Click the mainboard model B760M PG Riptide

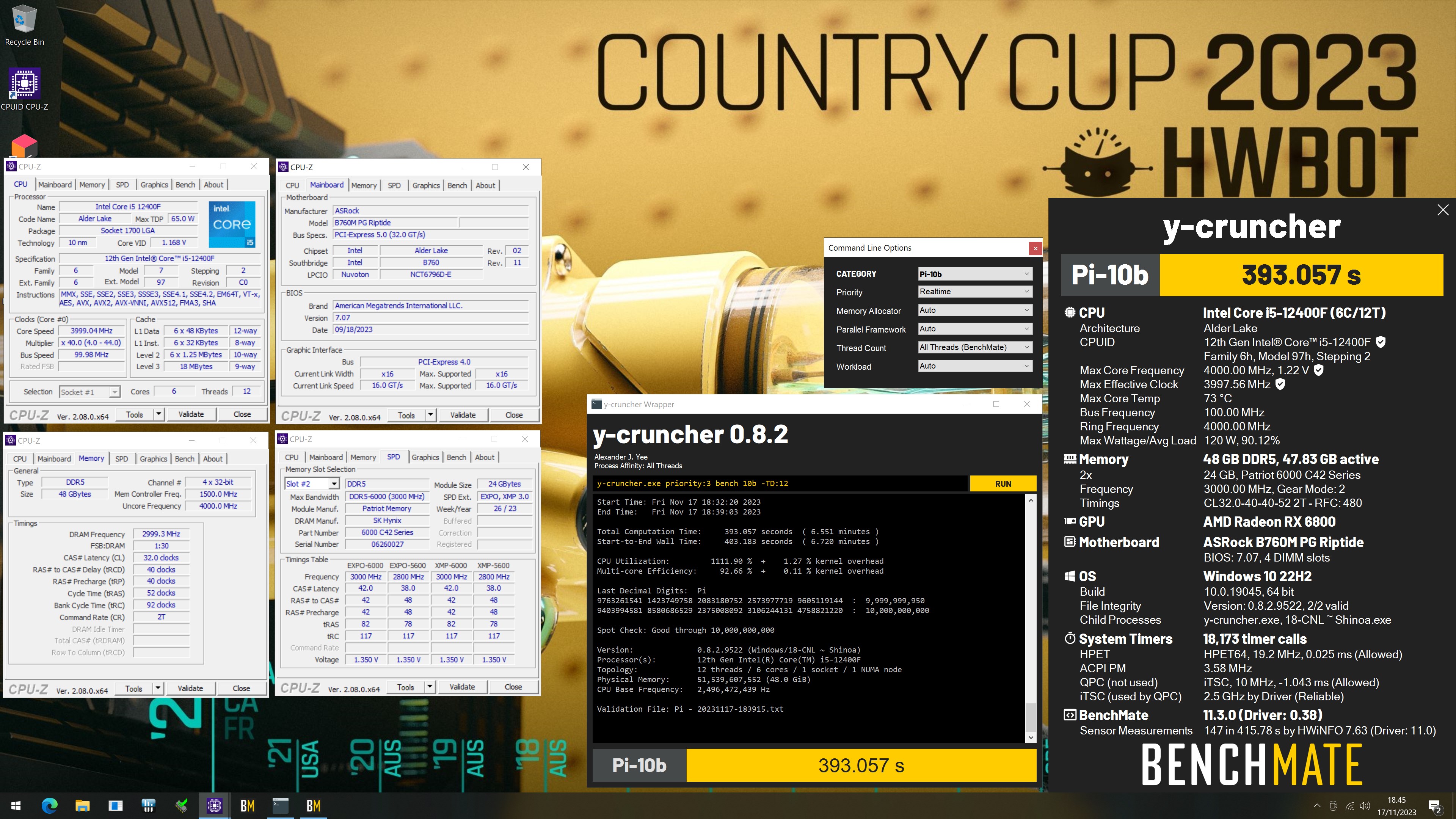[395, 223]
